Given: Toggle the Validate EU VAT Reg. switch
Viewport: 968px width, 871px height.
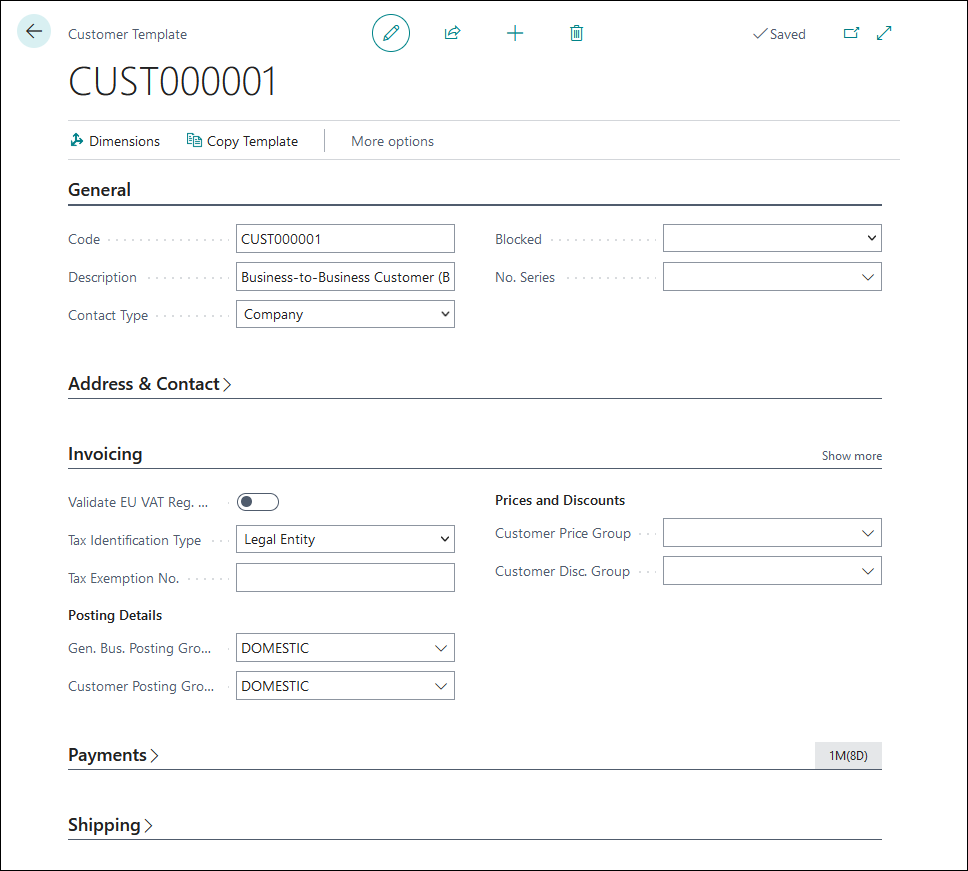Looking at the screenshot, I should pyautogui.click(x=258, y=502).
